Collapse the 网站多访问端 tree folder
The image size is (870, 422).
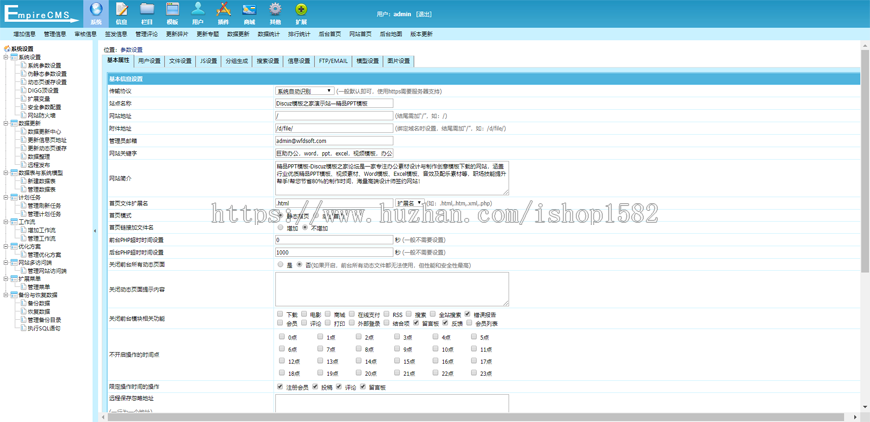6,262
